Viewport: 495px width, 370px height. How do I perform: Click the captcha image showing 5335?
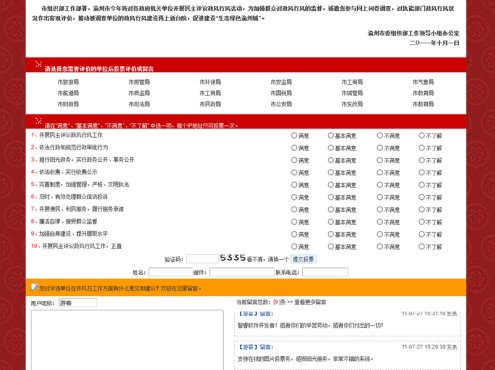[x=232, y=258]
